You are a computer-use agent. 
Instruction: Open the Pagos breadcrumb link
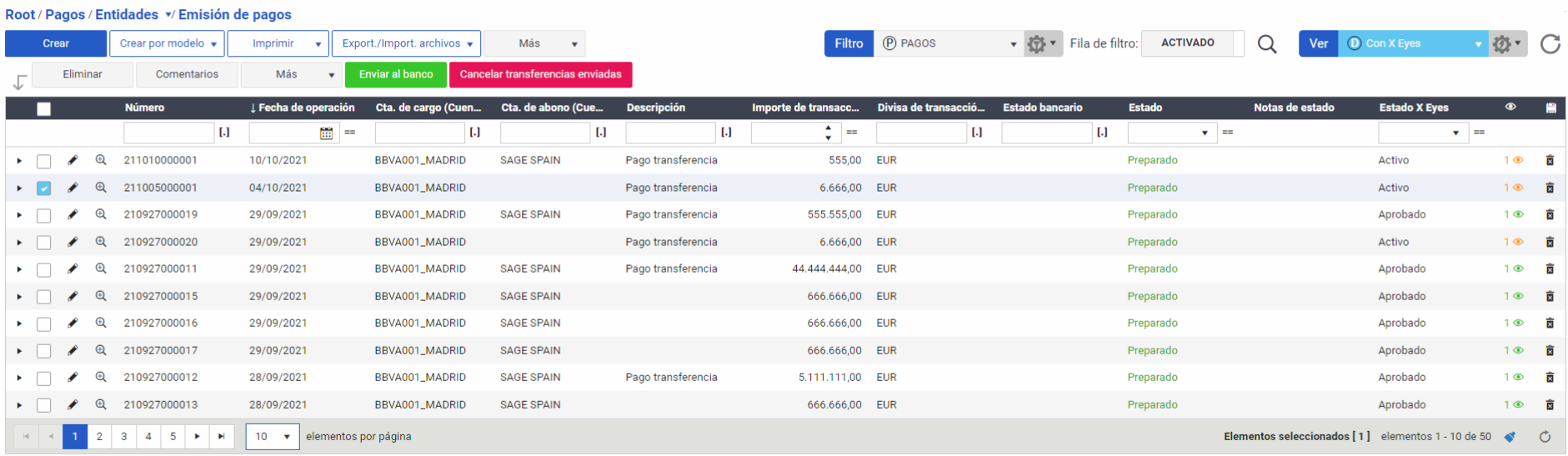click(65, 14)
